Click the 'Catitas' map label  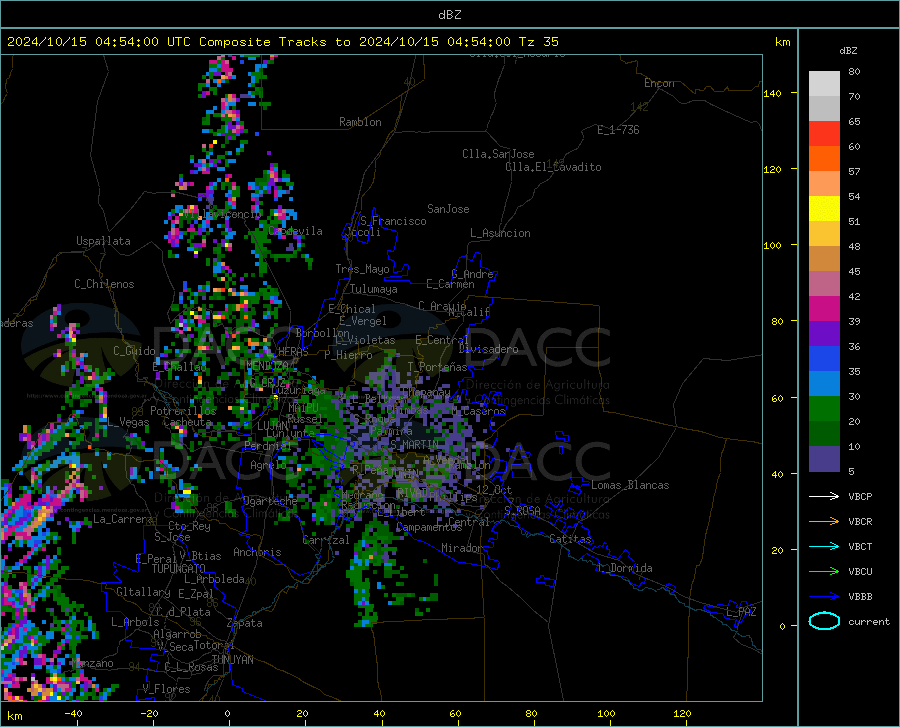coord(570,539)
